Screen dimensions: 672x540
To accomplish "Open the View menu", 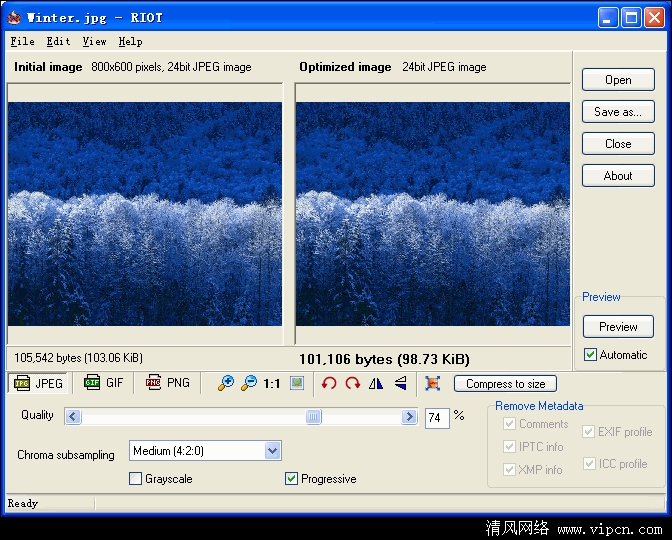I will point(94,42).
